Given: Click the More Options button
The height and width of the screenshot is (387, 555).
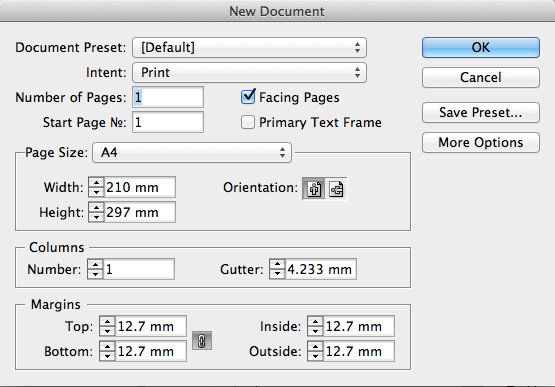Looking at the screenshot, I should pos(481,142).
